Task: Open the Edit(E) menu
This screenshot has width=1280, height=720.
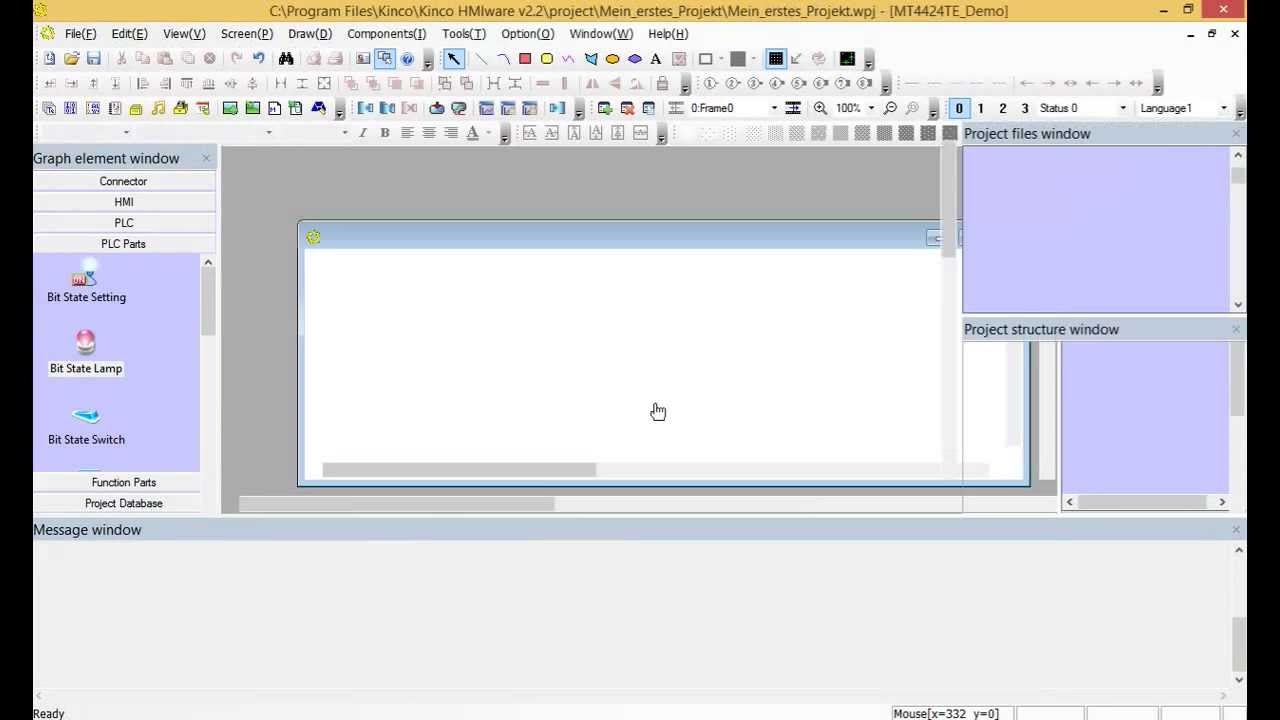Action: pyautogui.click(x=129, y=34)
